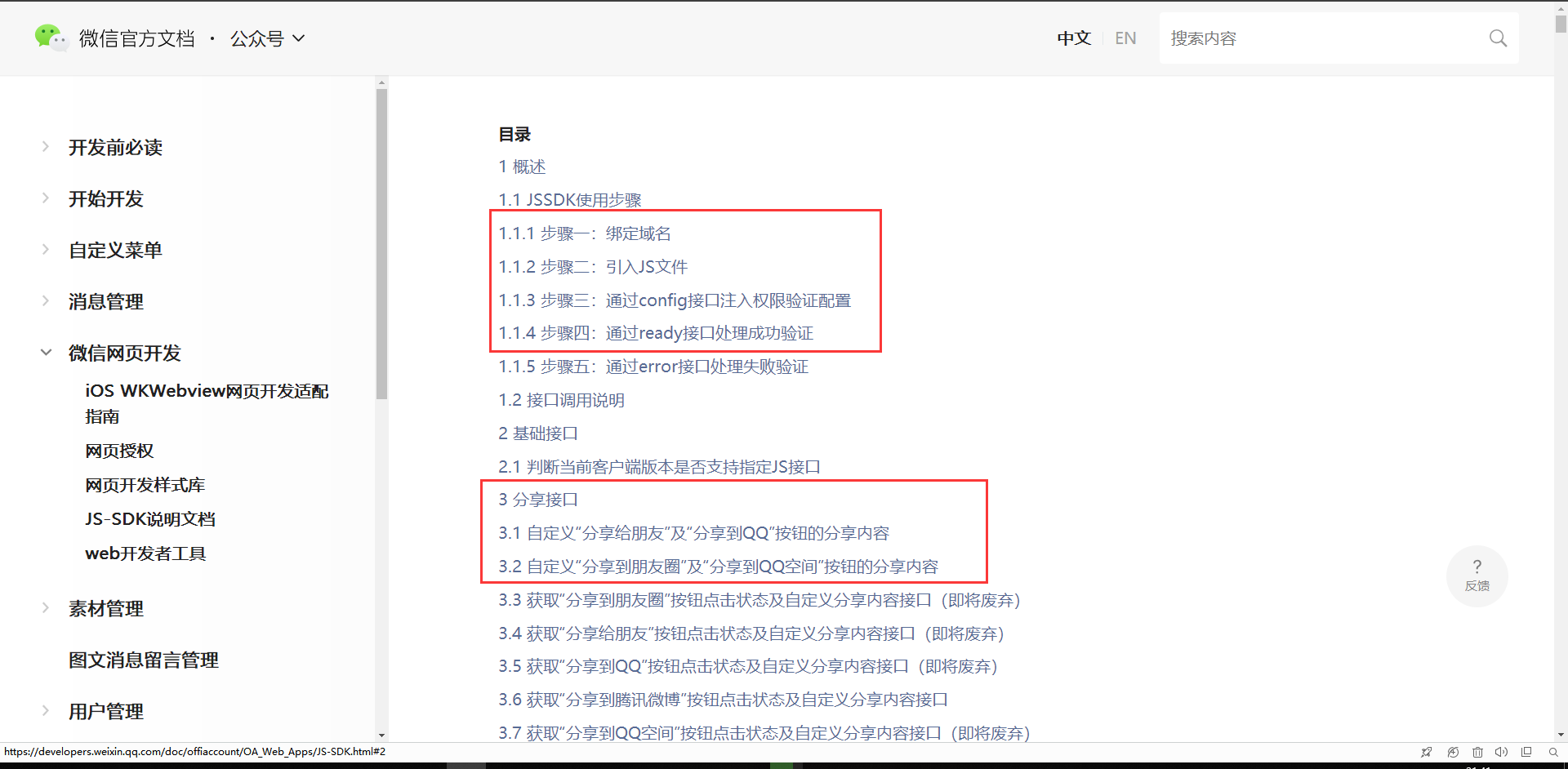Click the sidebar scrollbar thumb
The width and height of the screenshot is (1568, 769).
coord(381,244)
